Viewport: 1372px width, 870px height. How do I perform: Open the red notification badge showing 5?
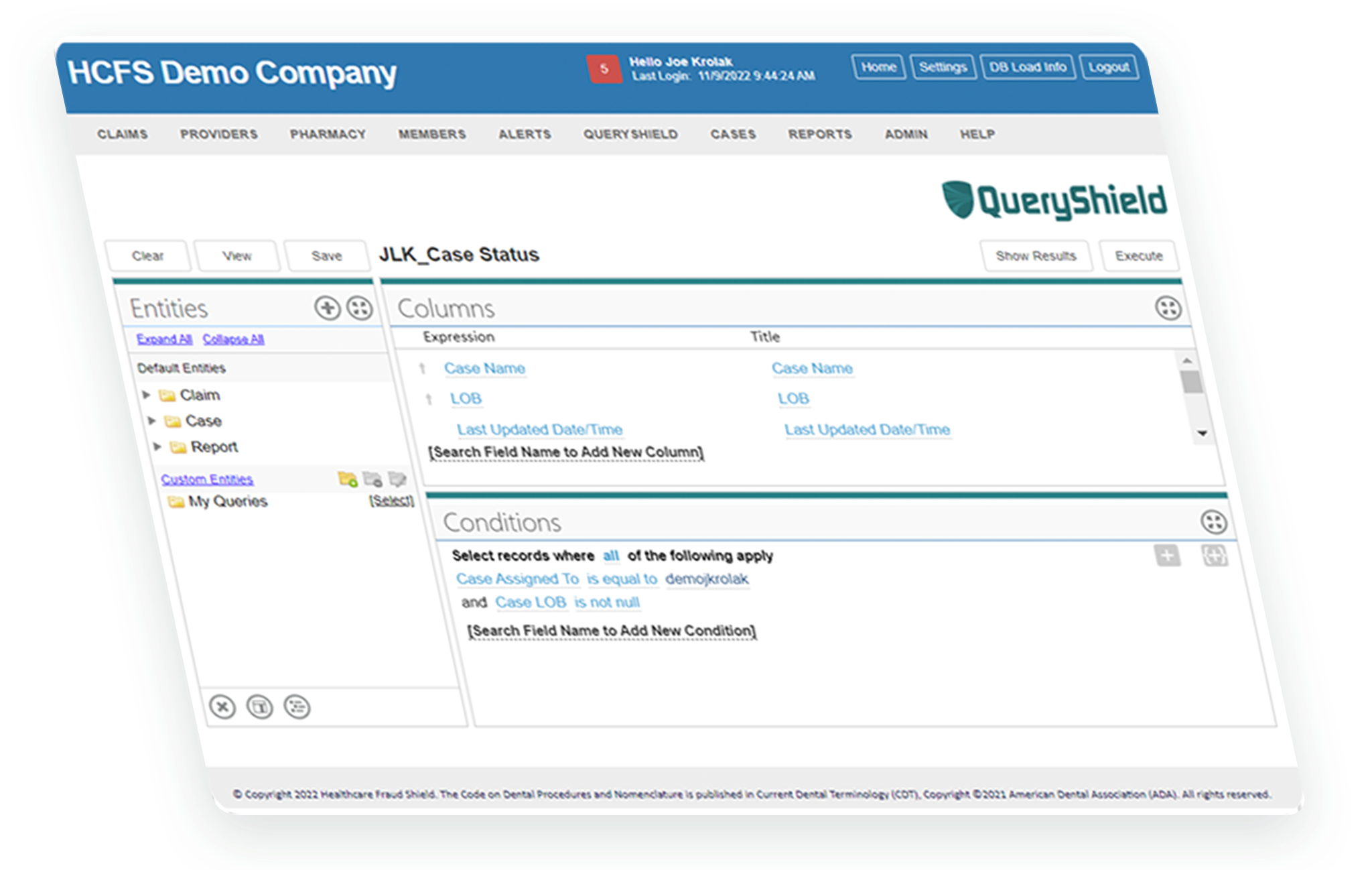(x=604, y=69)
